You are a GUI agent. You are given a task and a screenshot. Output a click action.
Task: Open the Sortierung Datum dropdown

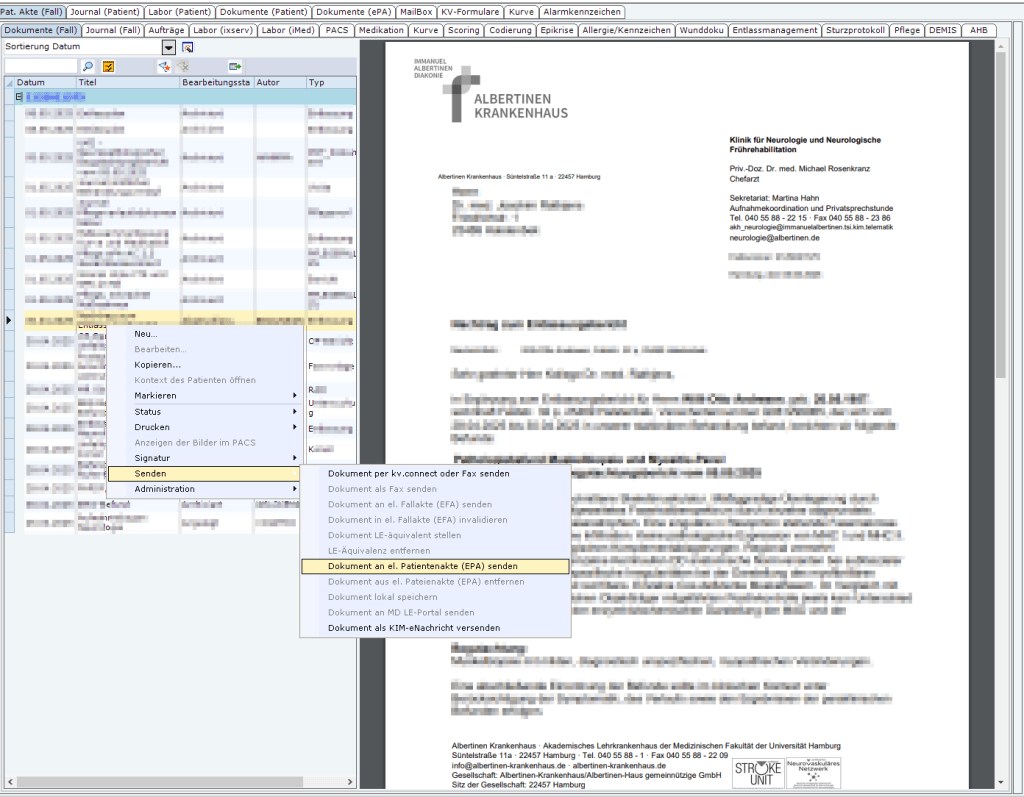pos(169,47)
